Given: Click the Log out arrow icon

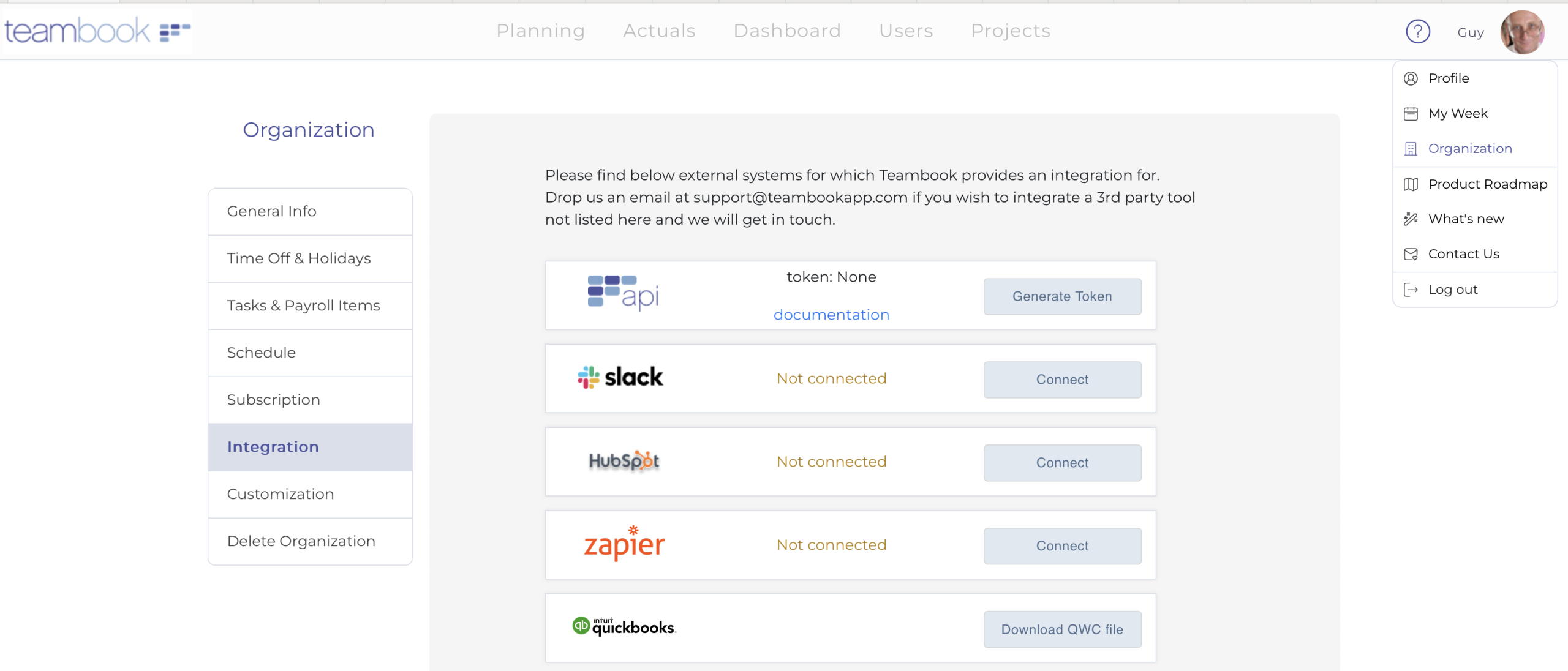Looking at the screenshot, I should (1411, 290).
